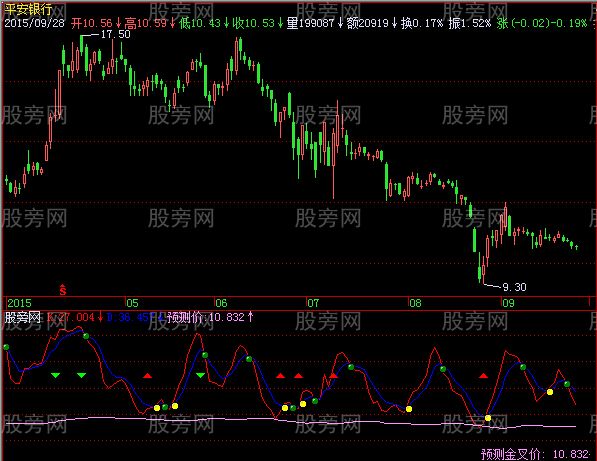Image resolution: width=597 pixels, height=461 pixels.
Task: Click the turnover rate 换0.17%
Action: pyautogui.click(x=422, y=23)
